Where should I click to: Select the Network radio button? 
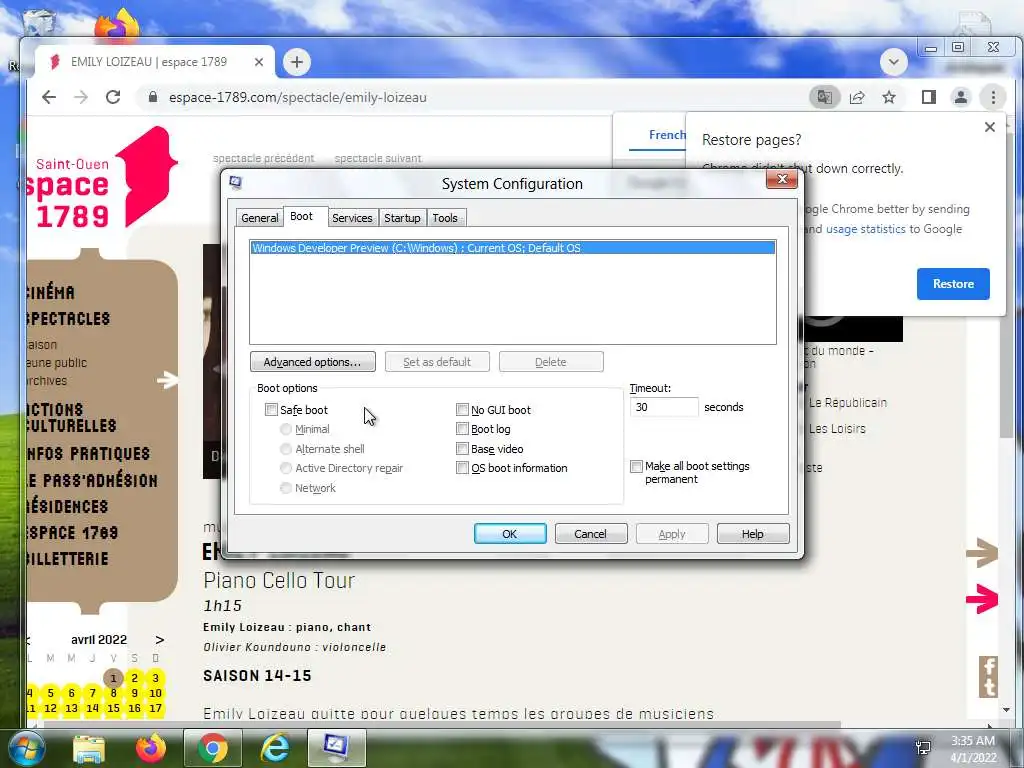click(x=285, y=488)
